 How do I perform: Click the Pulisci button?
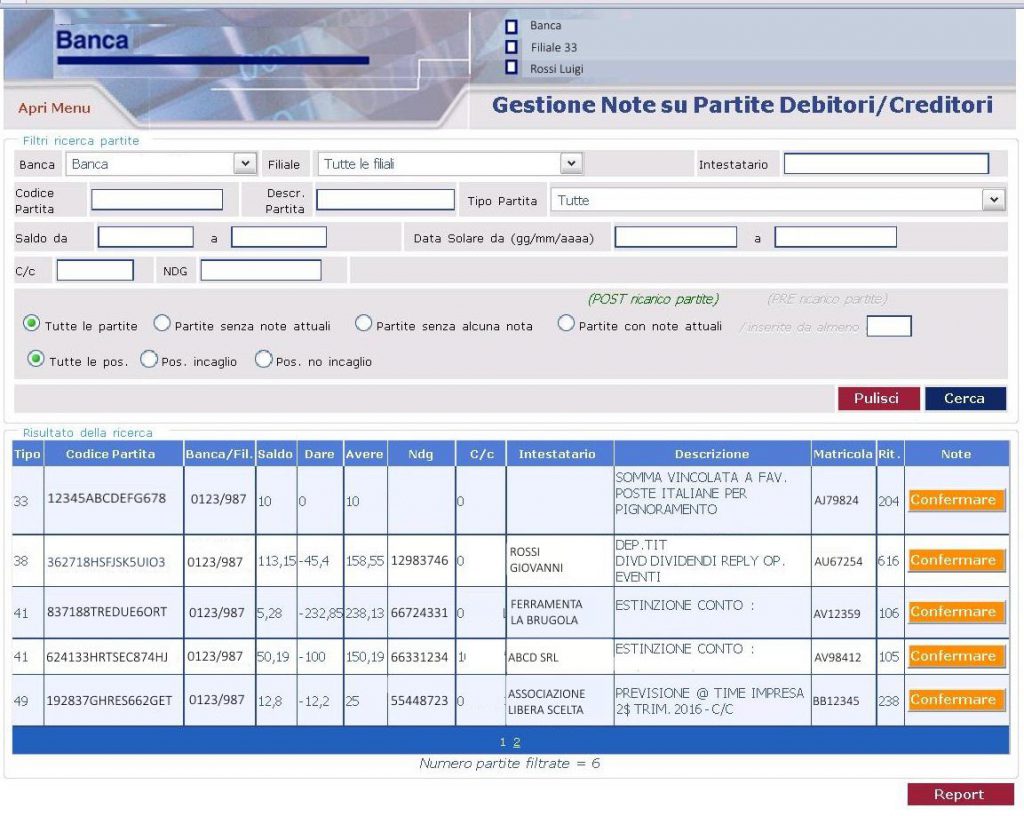878,398
